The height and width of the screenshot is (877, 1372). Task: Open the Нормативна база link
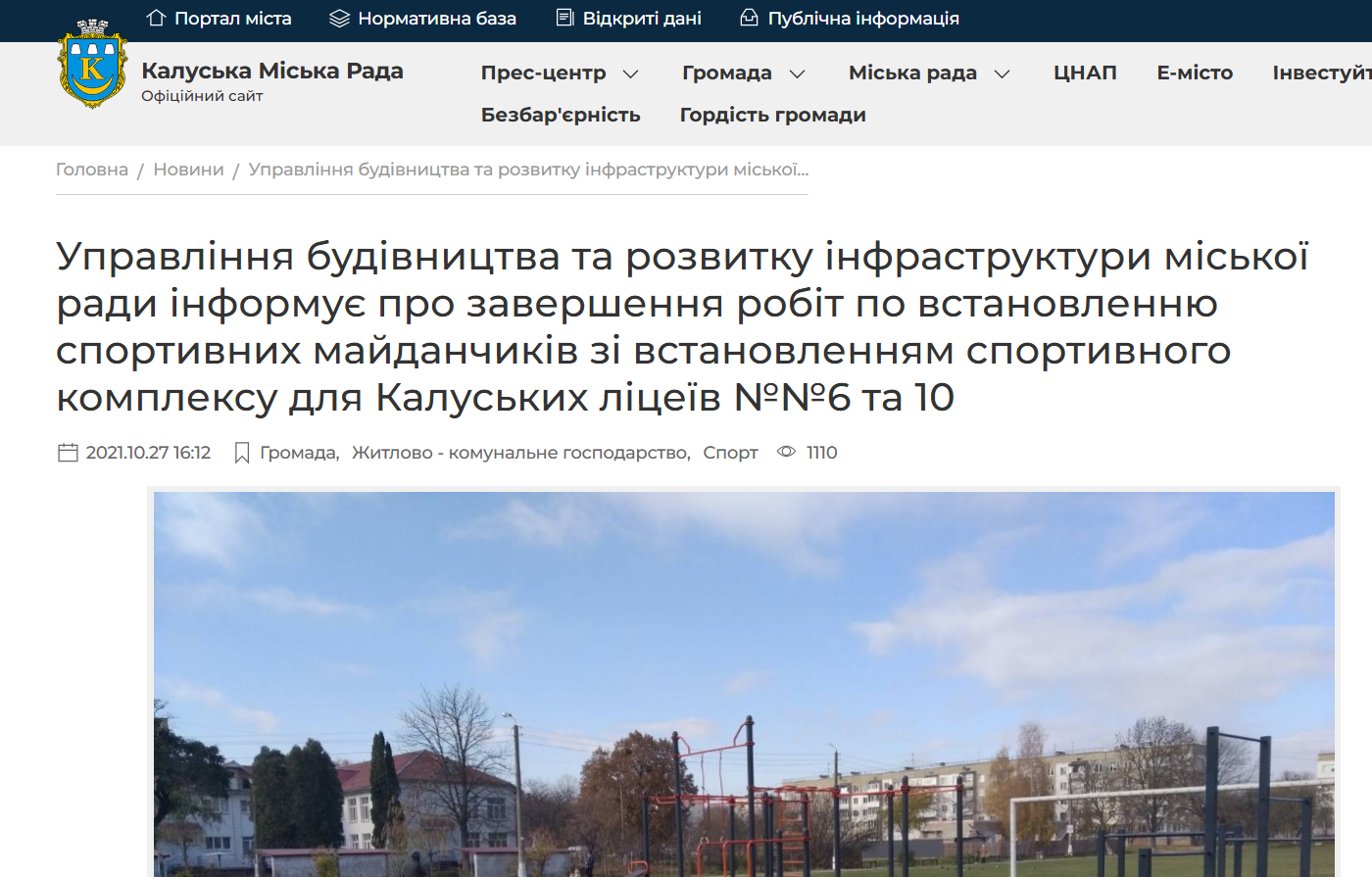(437, 19)
